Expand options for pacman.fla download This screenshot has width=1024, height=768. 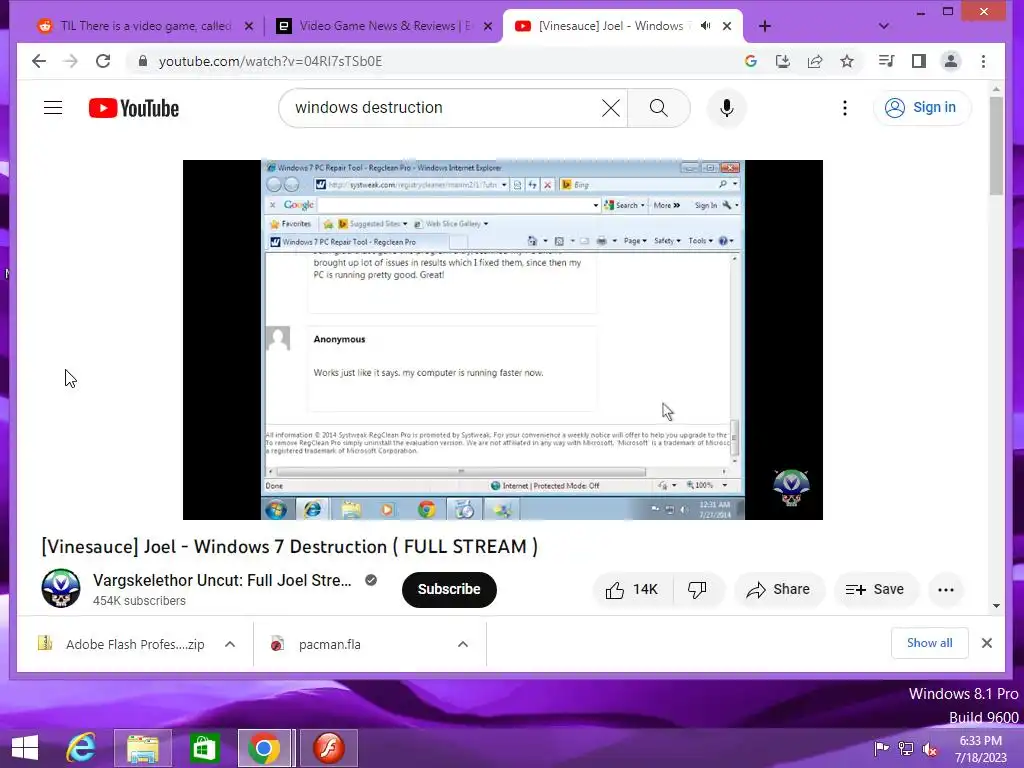[463, 645]
